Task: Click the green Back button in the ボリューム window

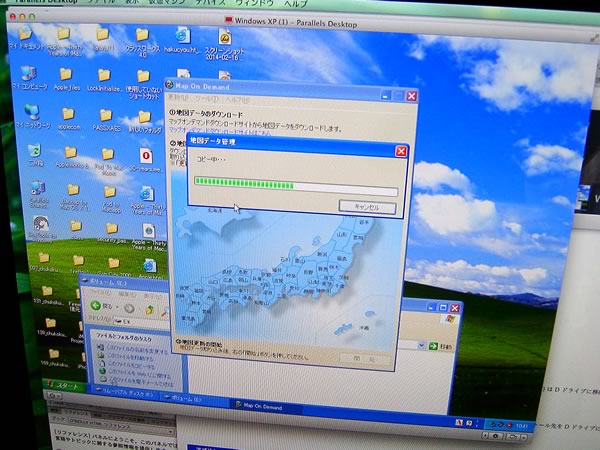Action: (96, 305)
